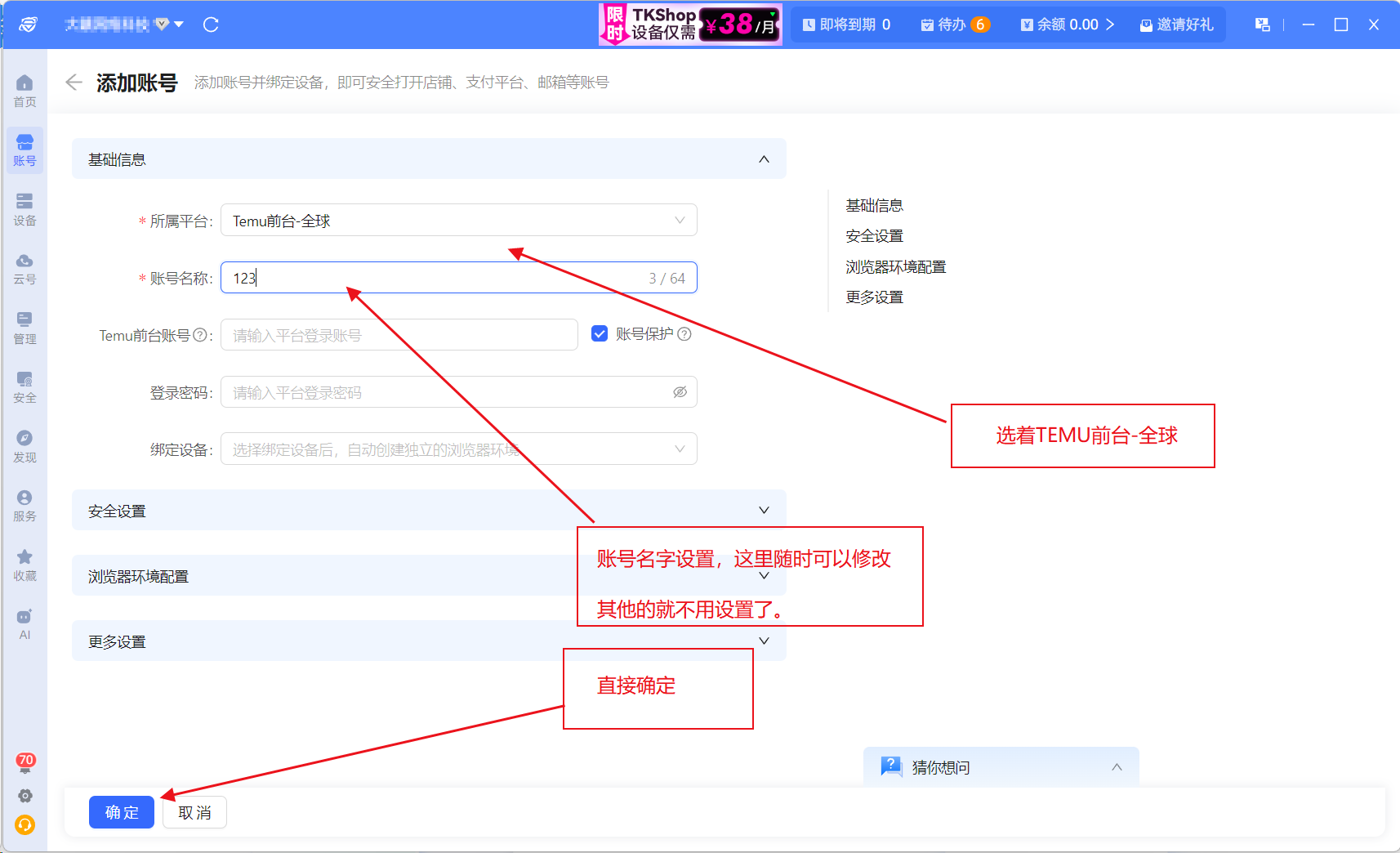Image resolution: width=1400 pixels, height=853 pixels.
Task: Open notifications bell with 70 badge
Action: (x=25, y=763)
